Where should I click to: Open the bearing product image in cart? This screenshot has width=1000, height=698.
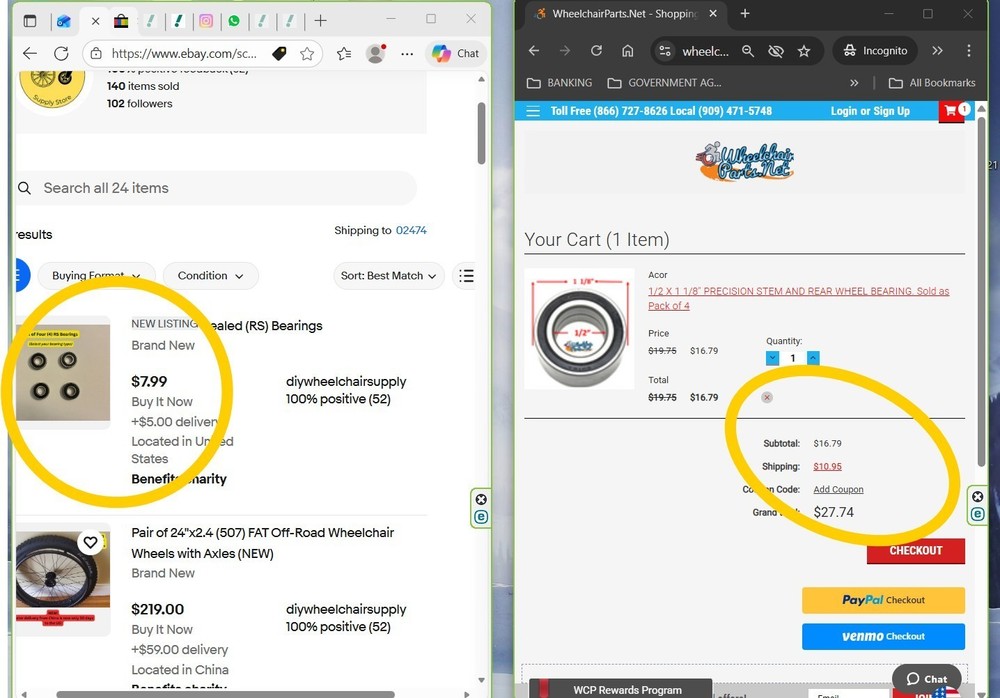579,329
